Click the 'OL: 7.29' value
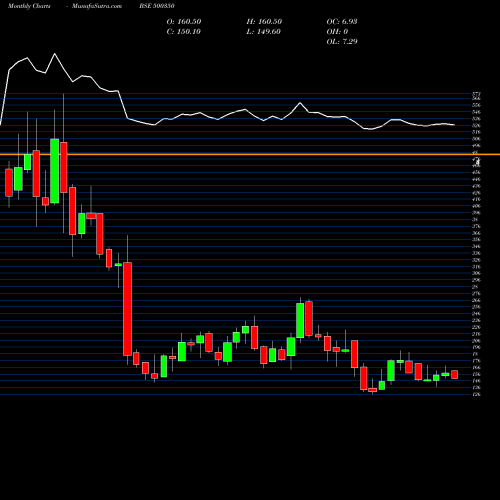The width and height of the screenshot is (500, 500). (x=342, y=41)
